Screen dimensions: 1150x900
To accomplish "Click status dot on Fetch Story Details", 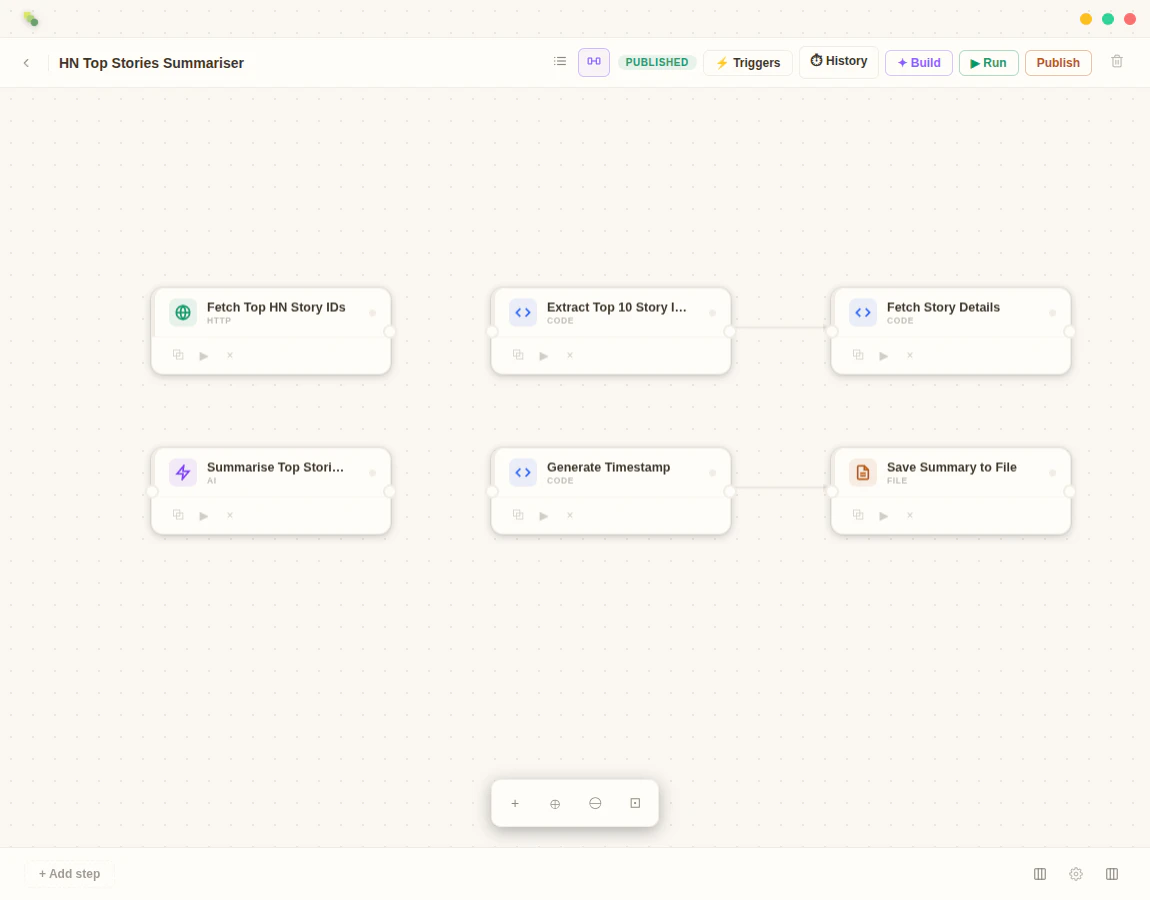I will click(1052, 313).
